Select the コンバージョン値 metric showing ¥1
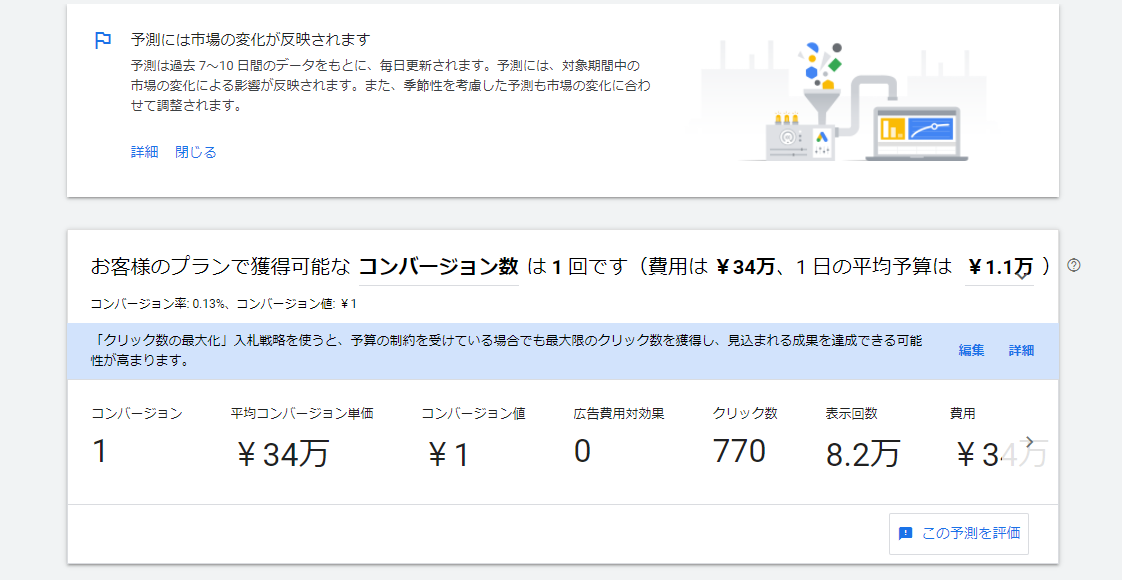The width and height of the screenshot is (1122, 580). tap(473, 437)
